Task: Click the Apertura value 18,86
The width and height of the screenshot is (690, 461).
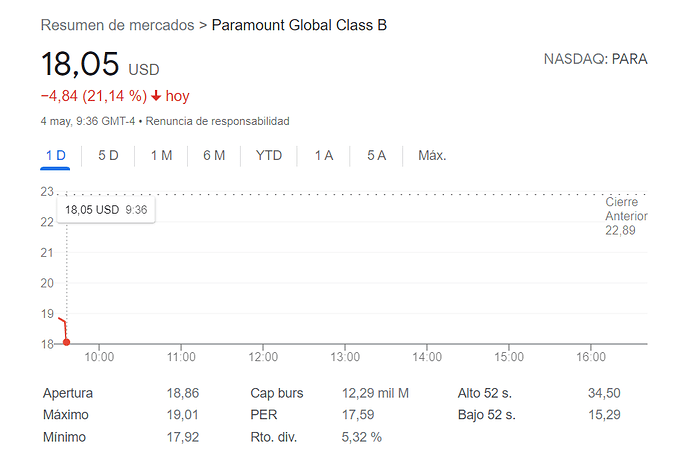Action: [x=183, y=393]
